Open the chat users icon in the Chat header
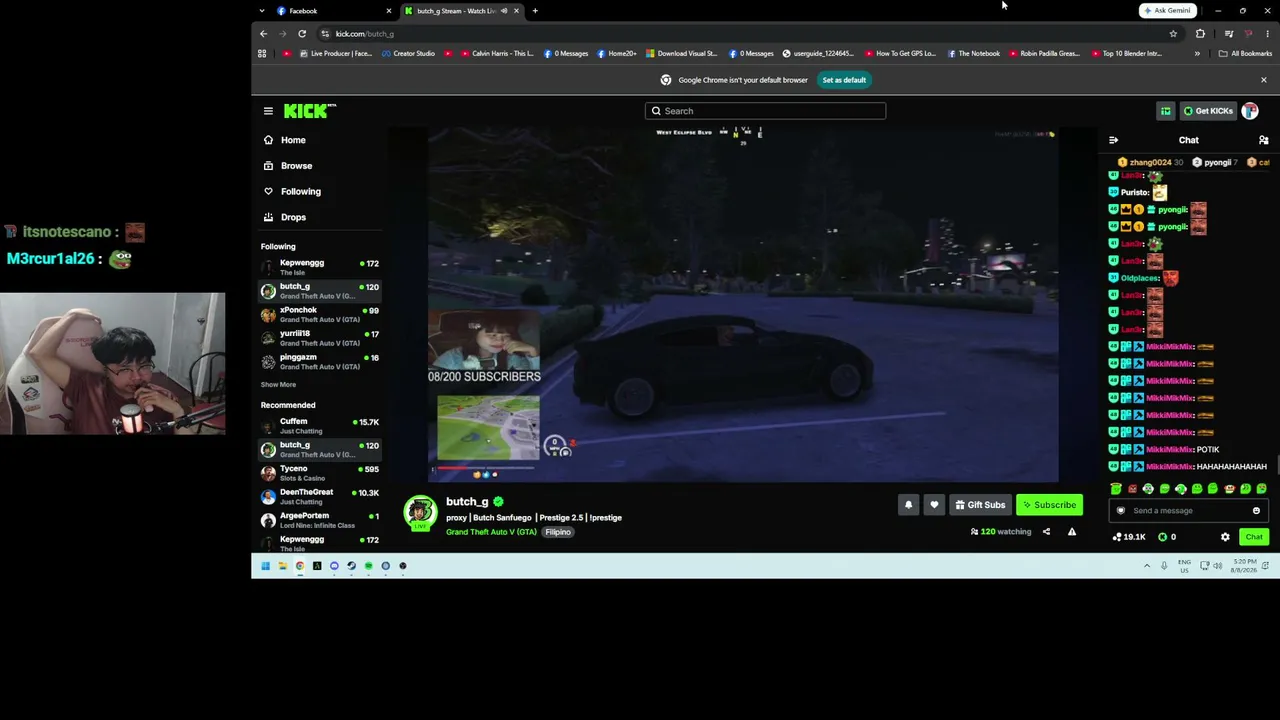The width and height of the screenshot is (1280, 720). tap(1263, 140)
